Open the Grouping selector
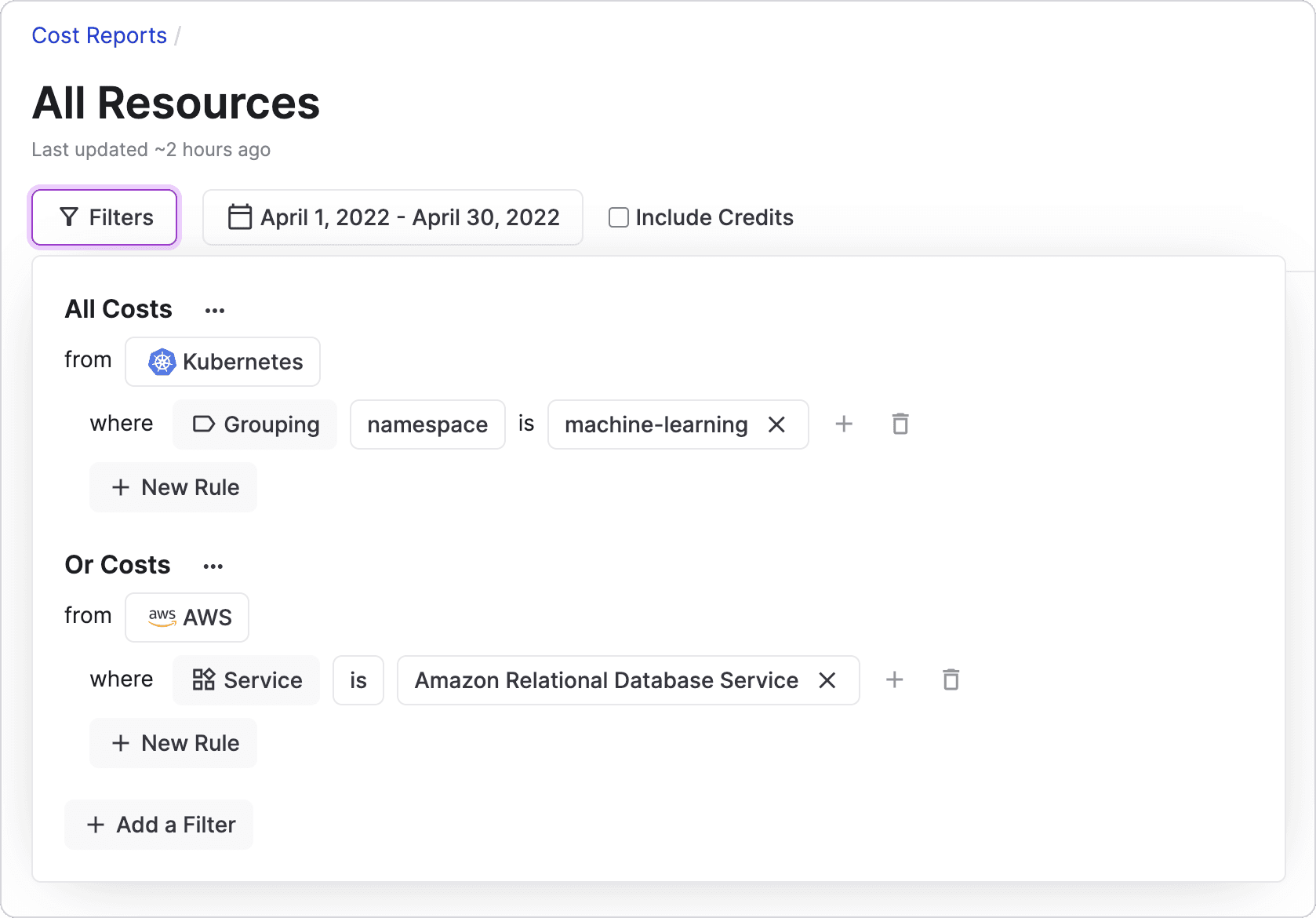This screenshot has width=1316, height=918. (x=255, y=424)
